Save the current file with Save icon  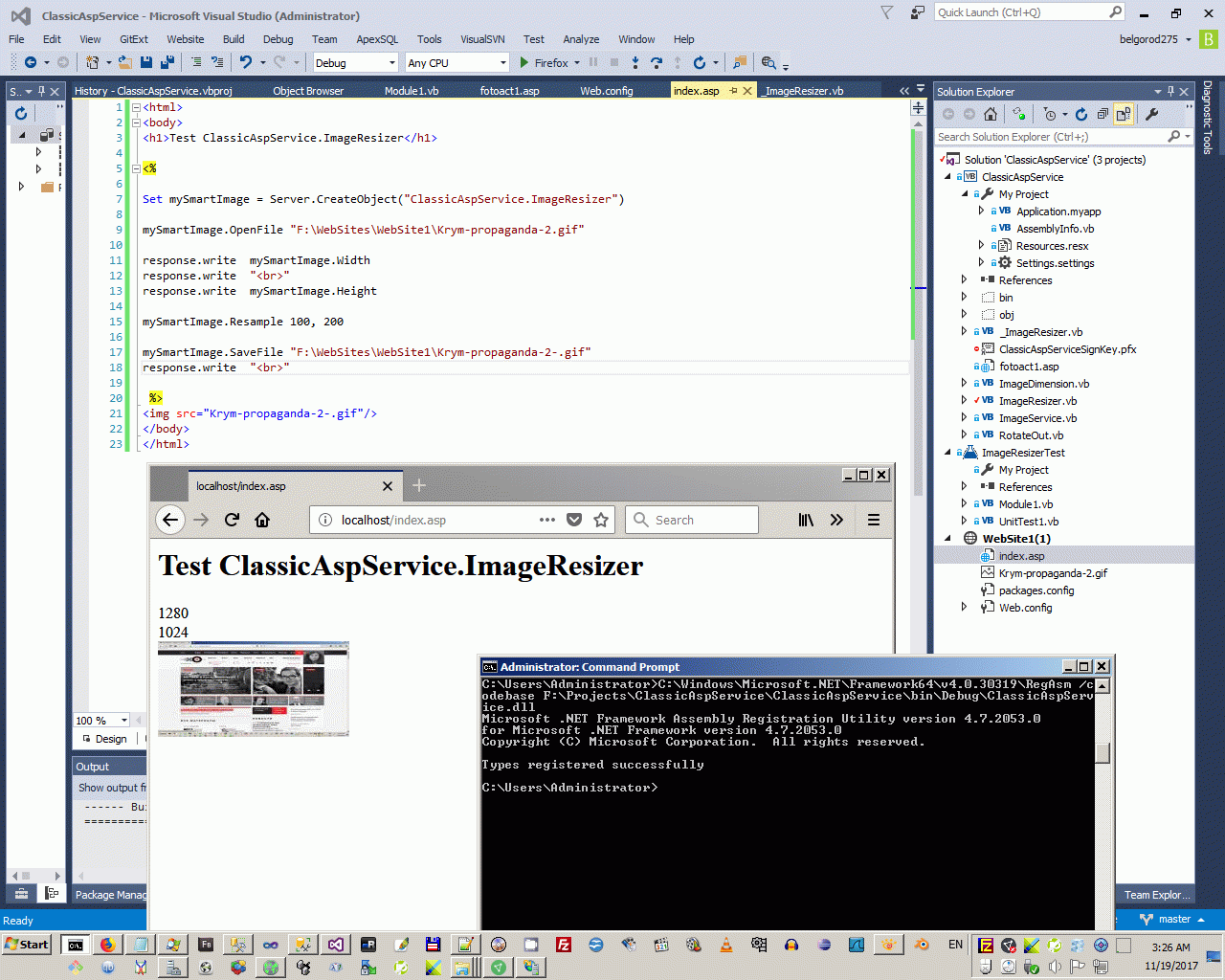point(146,62)
